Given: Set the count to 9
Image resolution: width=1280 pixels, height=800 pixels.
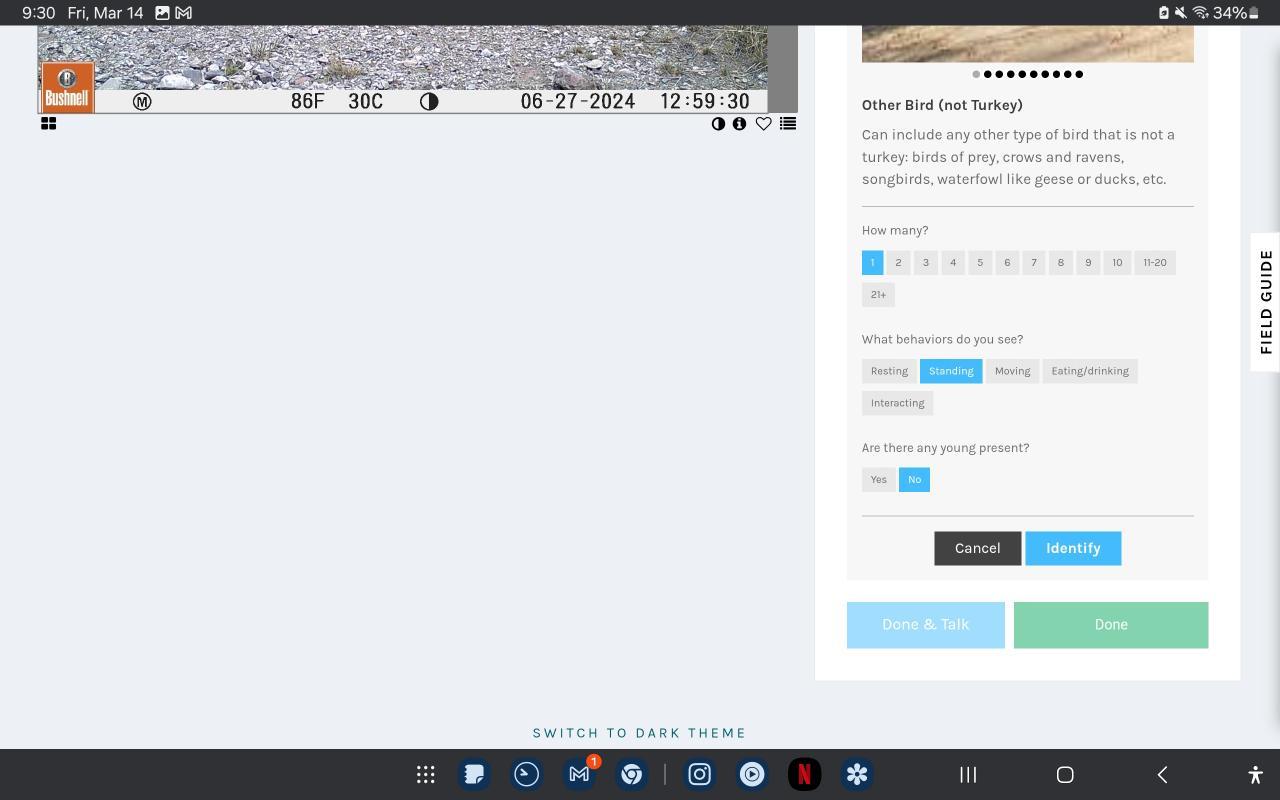Looking at the screenshot, I should 1088,263.
